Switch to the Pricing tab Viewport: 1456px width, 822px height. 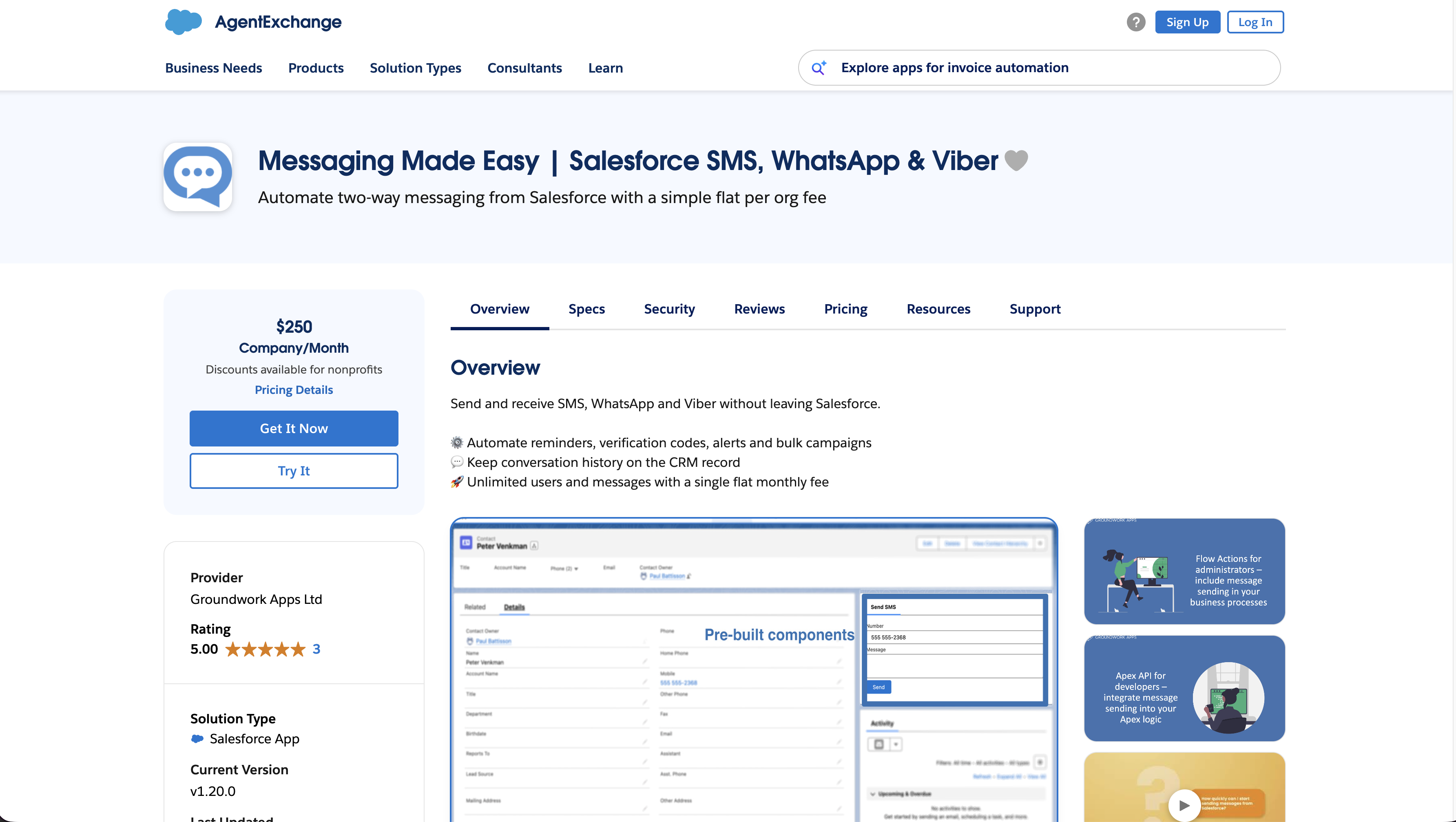coord(845,309)
